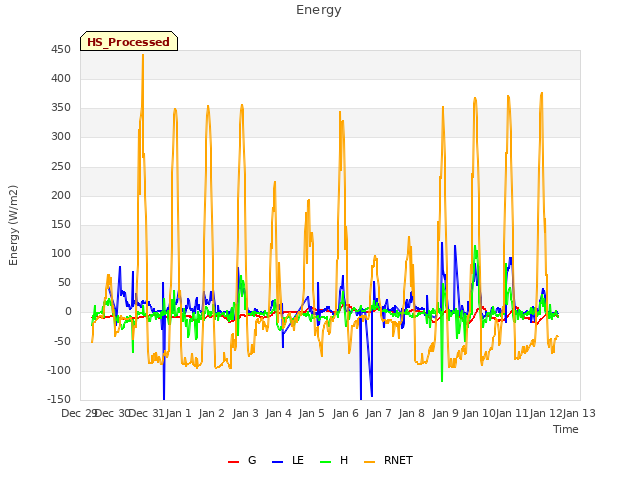Toggle the G series in legend
Image resolution: width=640 pixels, height=480 pixels.
click(x=242, y=460)
